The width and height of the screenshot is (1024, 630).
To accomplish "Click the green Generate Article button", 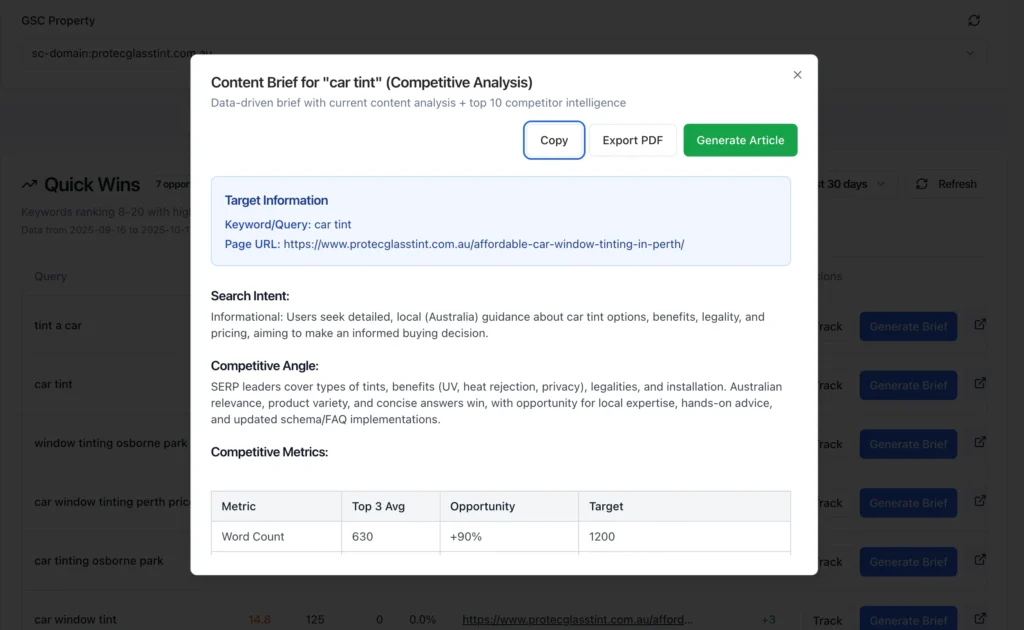I will tap(740, 141).
